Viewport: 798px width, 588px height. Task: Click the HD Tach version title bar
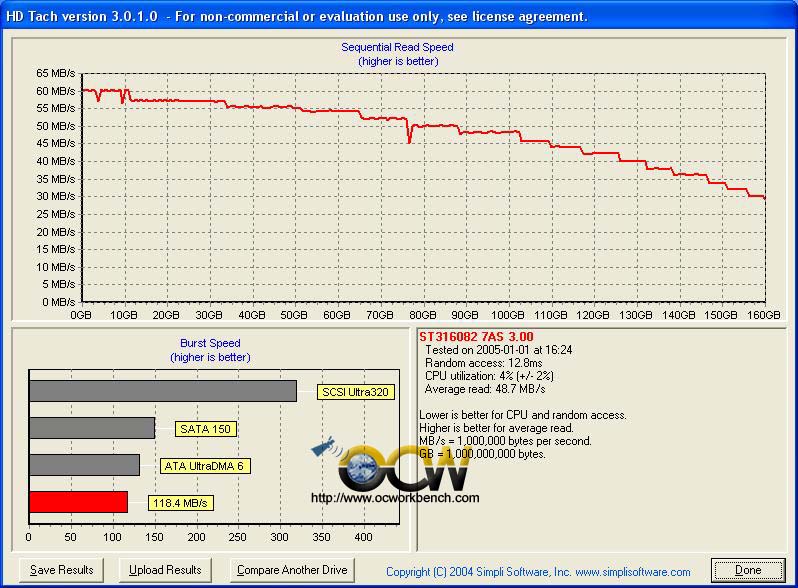[x=399, y=16]
